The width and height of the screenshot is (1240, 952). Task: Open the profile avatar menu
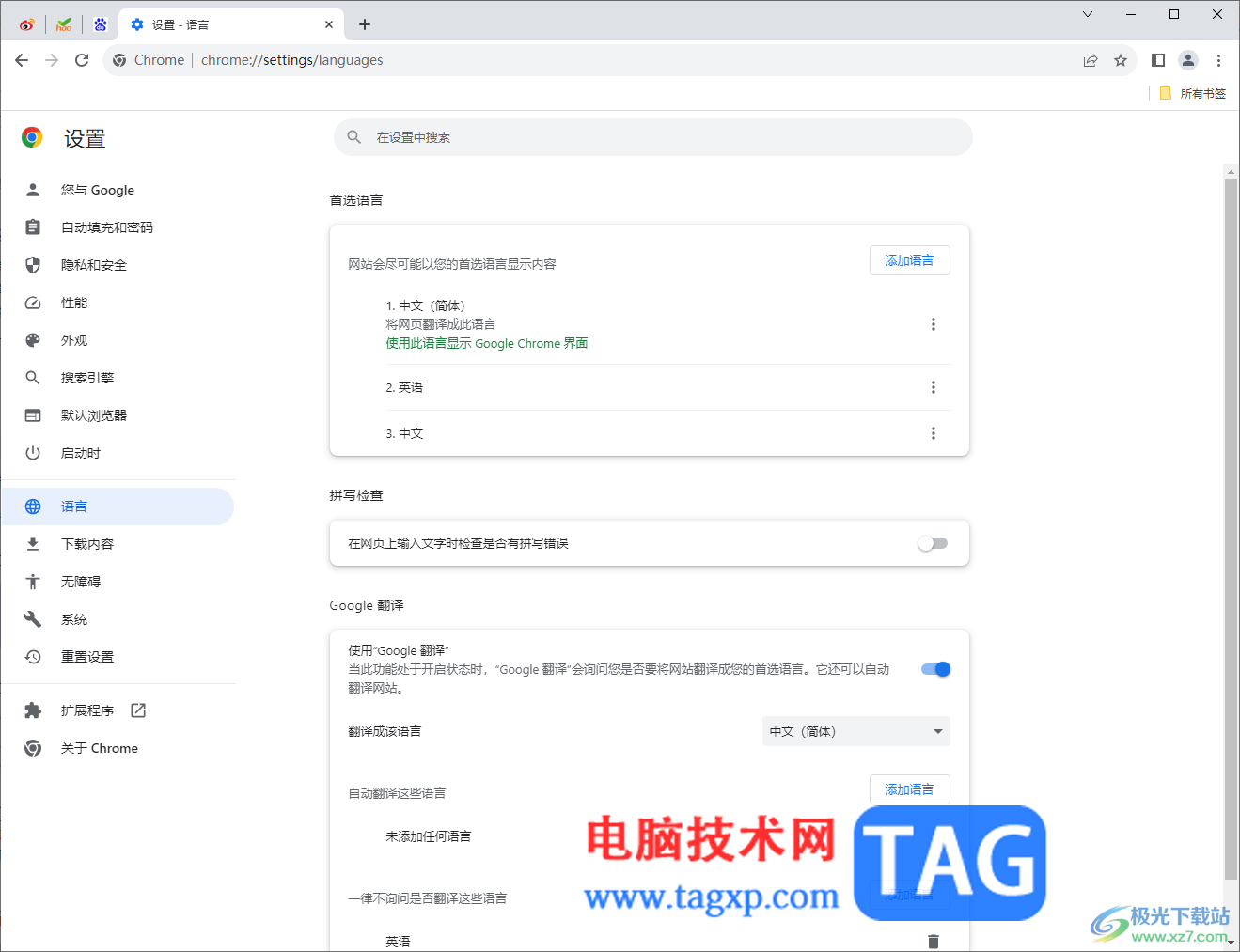tap(1188, 60)
